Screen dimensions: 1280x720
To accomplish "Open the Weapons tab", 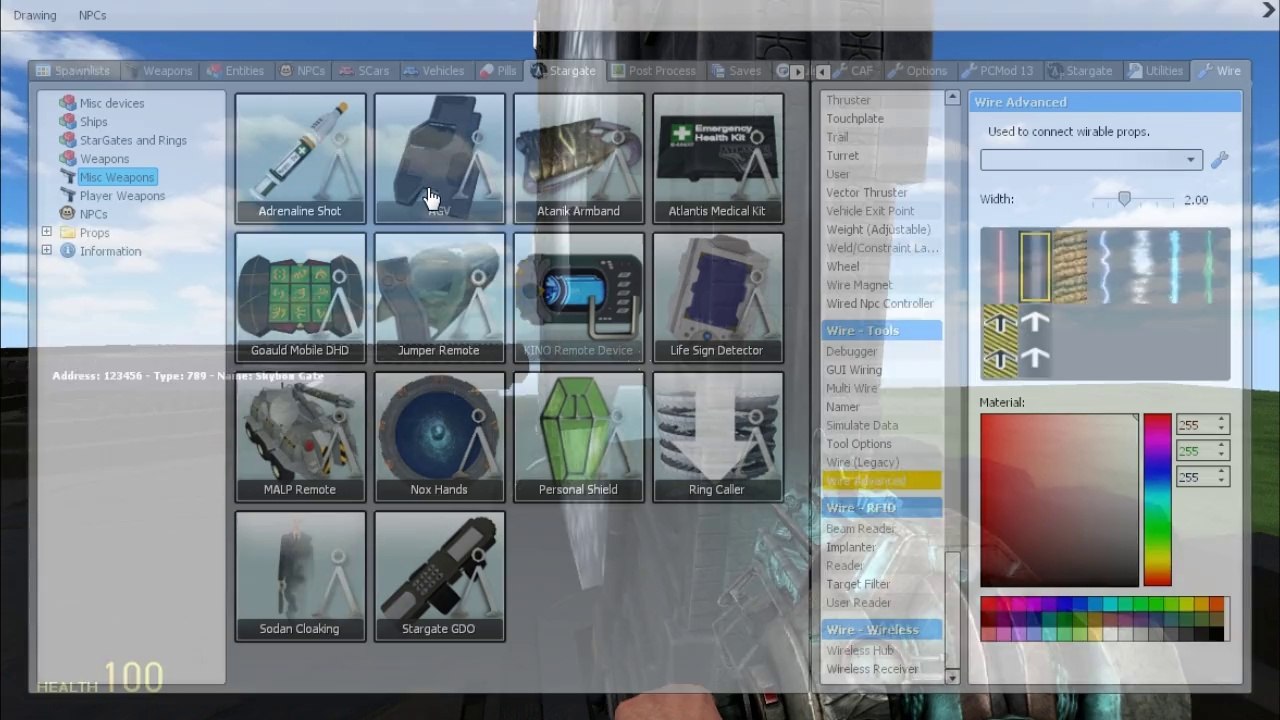I will pos(158,71).
